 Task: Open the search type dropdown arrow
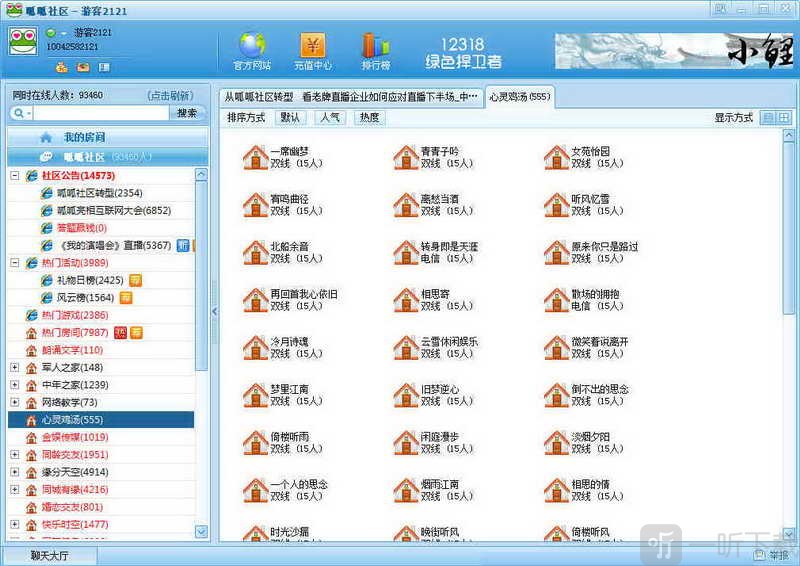[29, 113]
